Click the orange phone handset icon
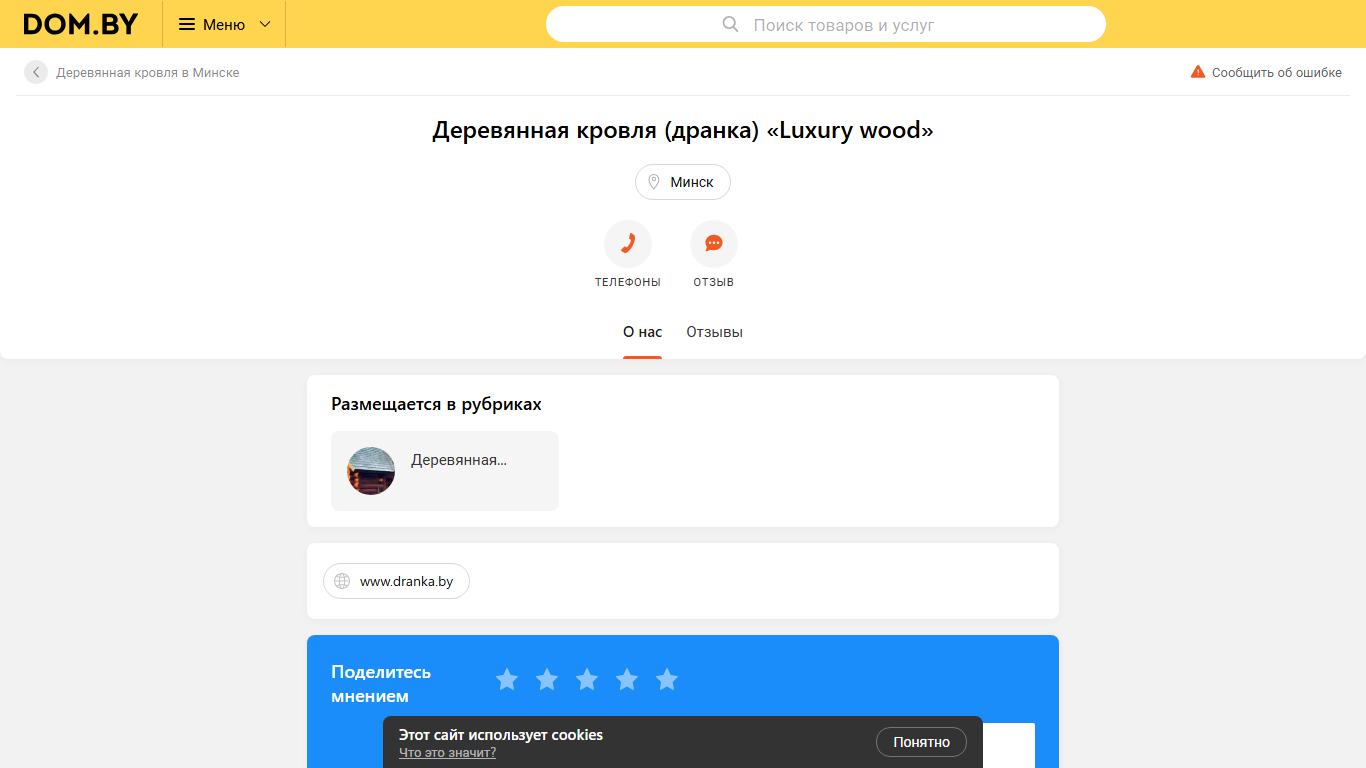This screenshot has height=768, width=1366. (628, 244)
